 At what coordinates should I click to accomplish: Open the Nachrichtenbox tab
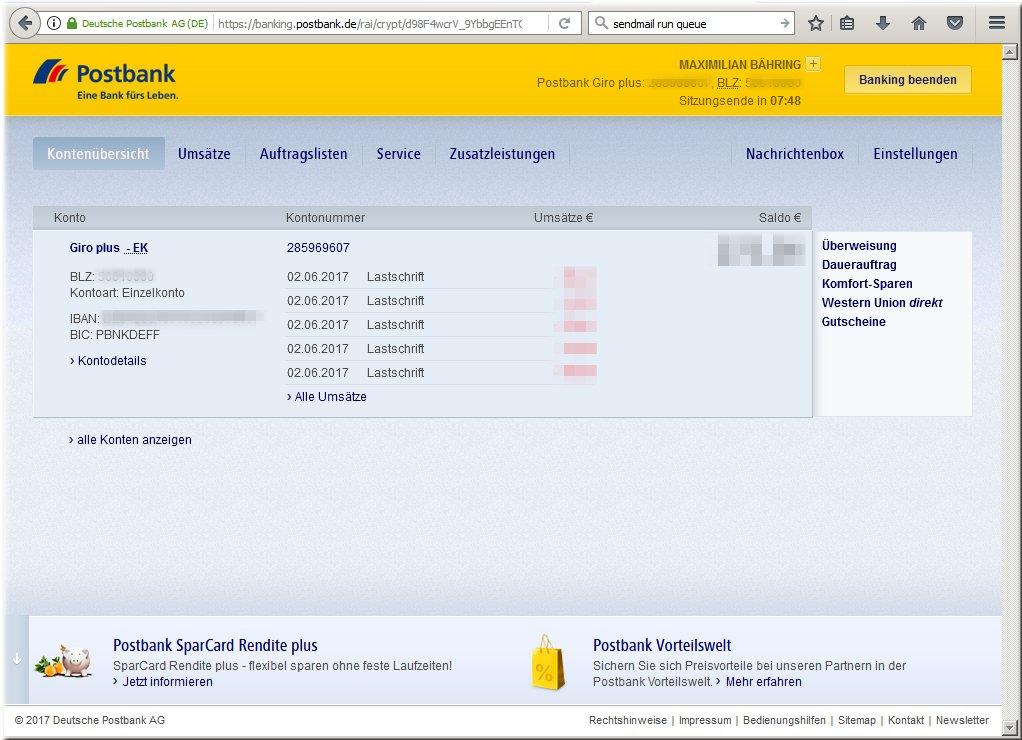tap(795, 154)
